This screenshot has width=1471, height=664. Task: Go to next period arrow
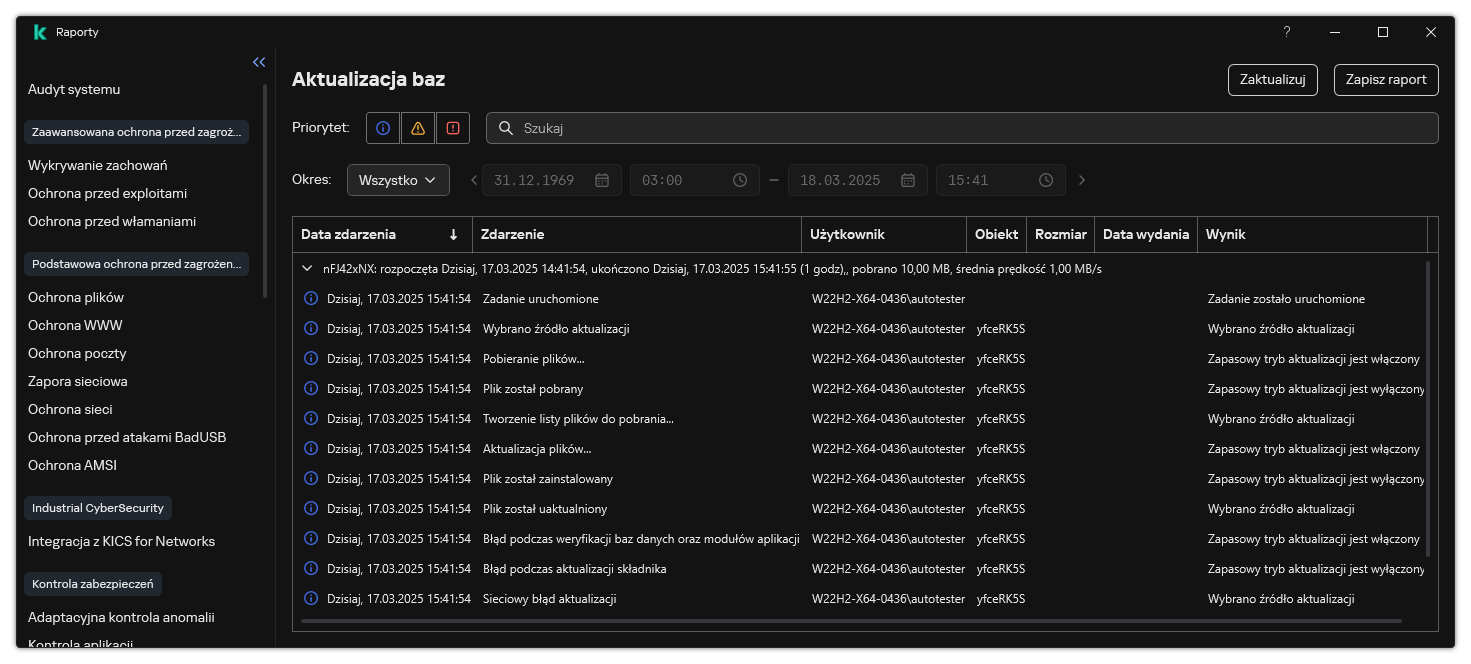click(1081, 180)
